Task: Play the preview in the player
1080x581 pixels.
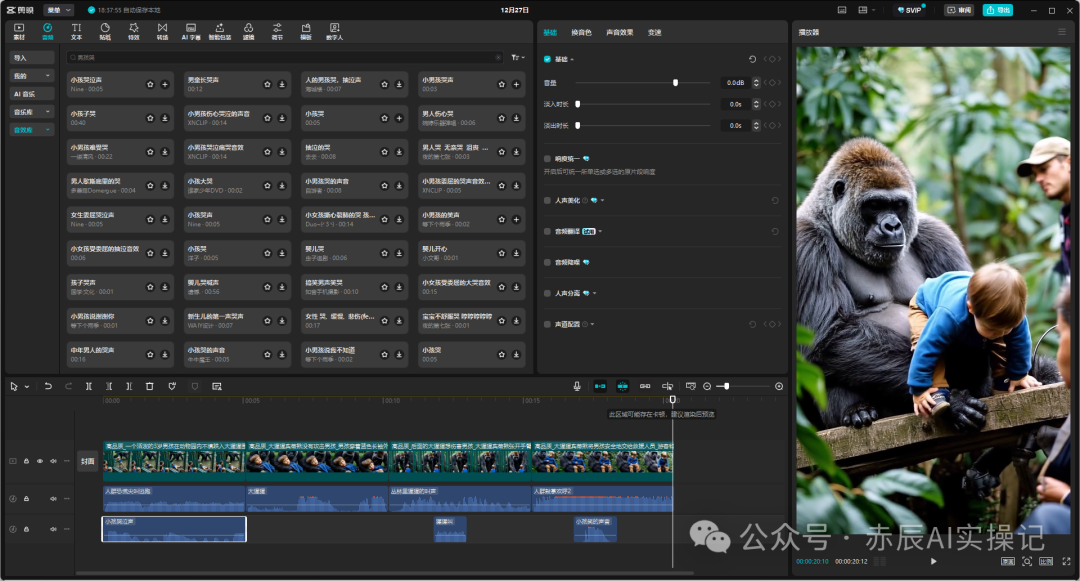Action: pos(933,561)
